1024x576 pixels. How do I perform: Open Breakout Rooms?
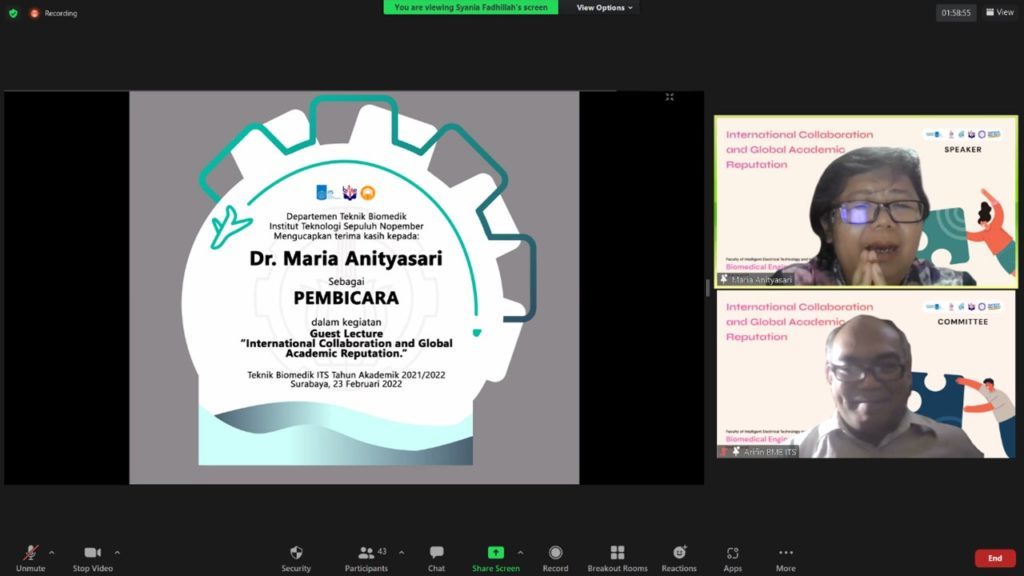pos(617,553)
